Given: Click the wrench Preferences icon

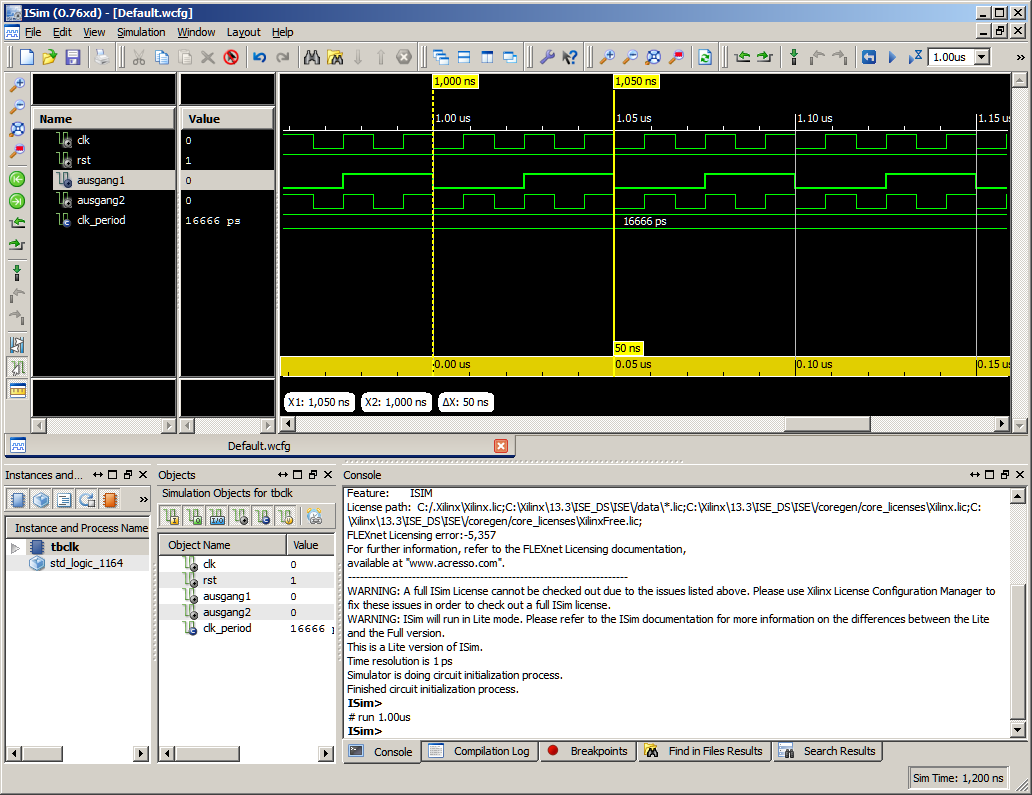Looking at the screenshot, I should (x=547, y=57).
